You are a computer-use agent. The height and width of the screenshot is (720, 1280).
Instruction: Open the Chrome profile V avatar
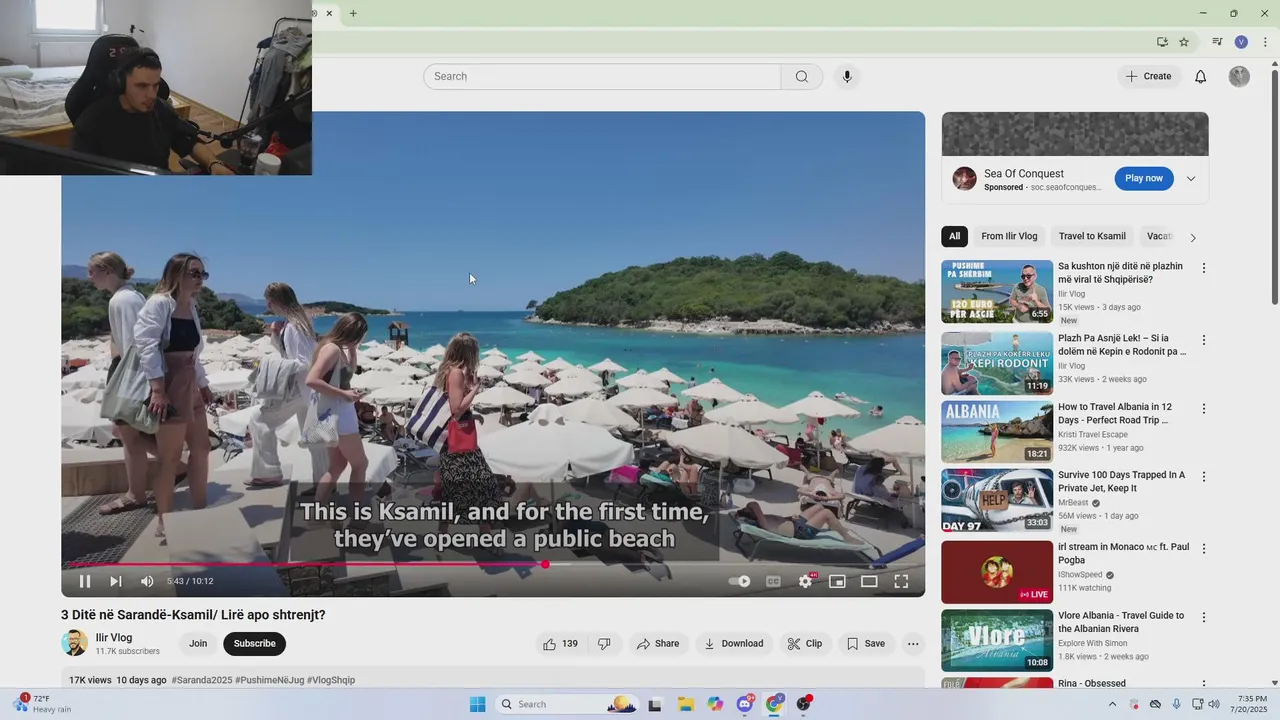pyautogui.click(x=1241, y=42)
